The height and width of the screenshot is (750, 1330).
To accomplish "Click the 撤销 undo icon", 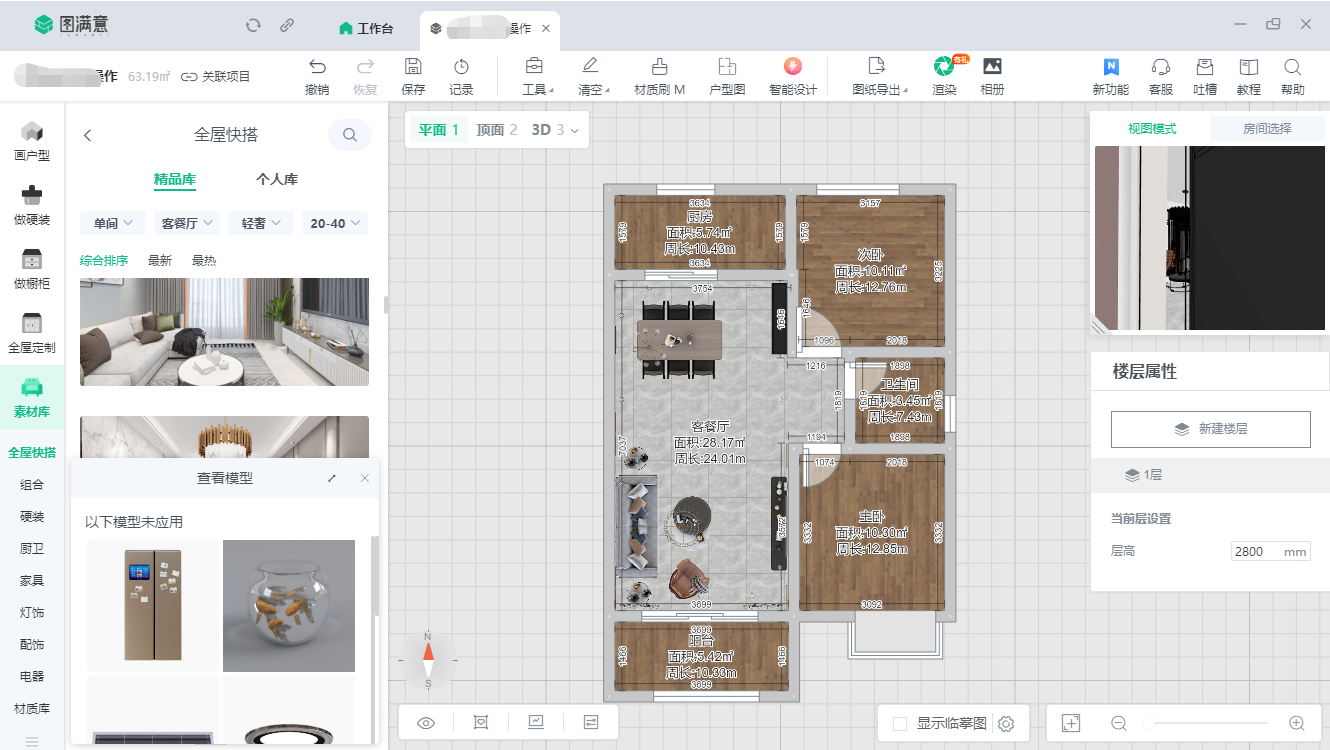I will pyautogui.click(x=317, y=67).
